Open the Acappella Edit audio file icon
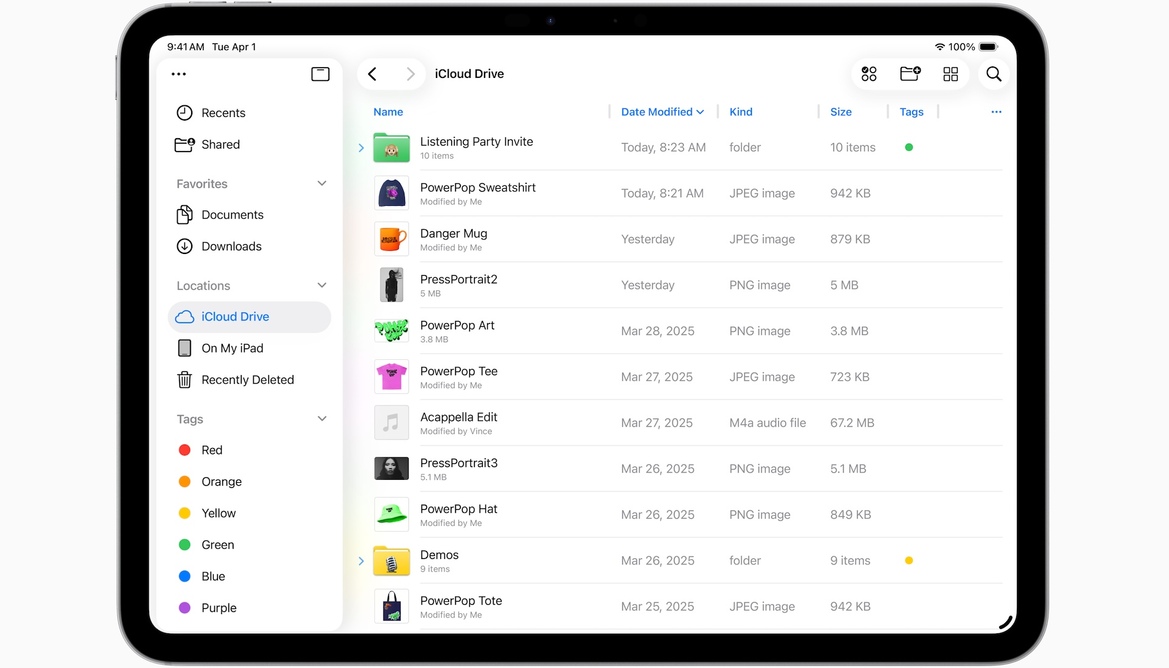 (x=391, y=423)
